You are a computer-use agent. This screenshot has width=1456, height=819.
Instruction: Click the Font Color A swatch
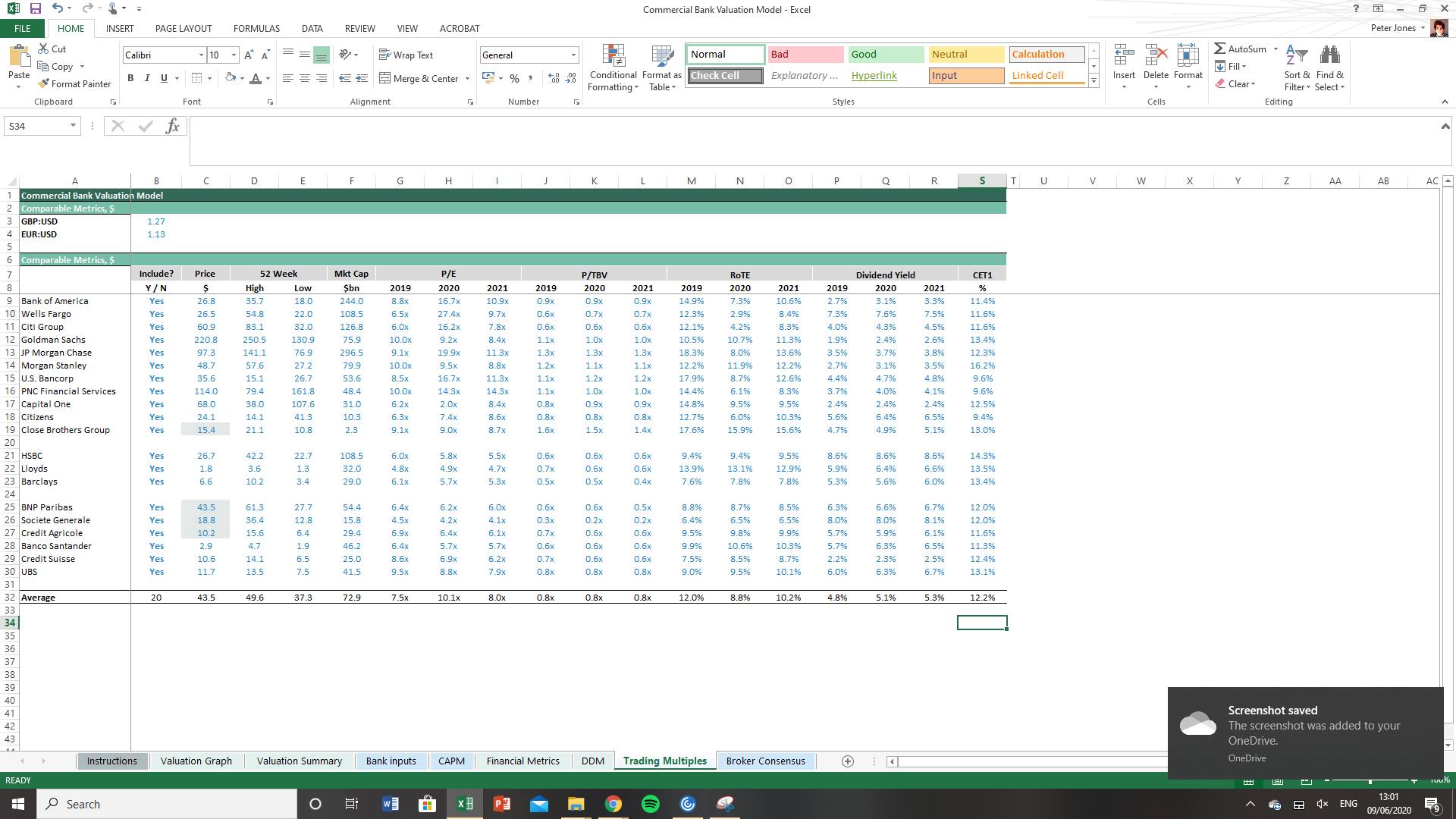pos(256,78)
